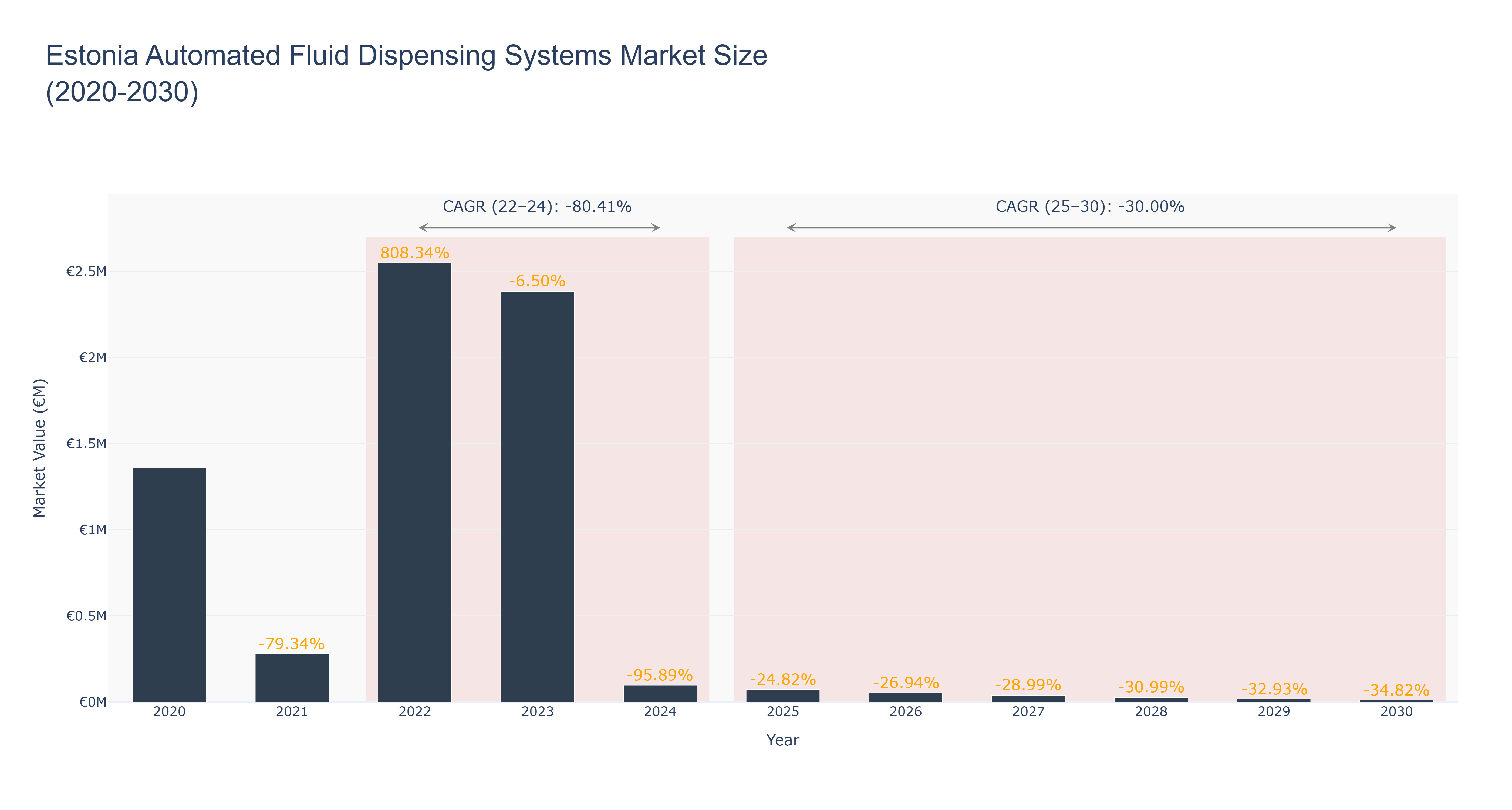Click the 2020 market value bar
Screen dimensions: 1512x810
click(169, 585)
